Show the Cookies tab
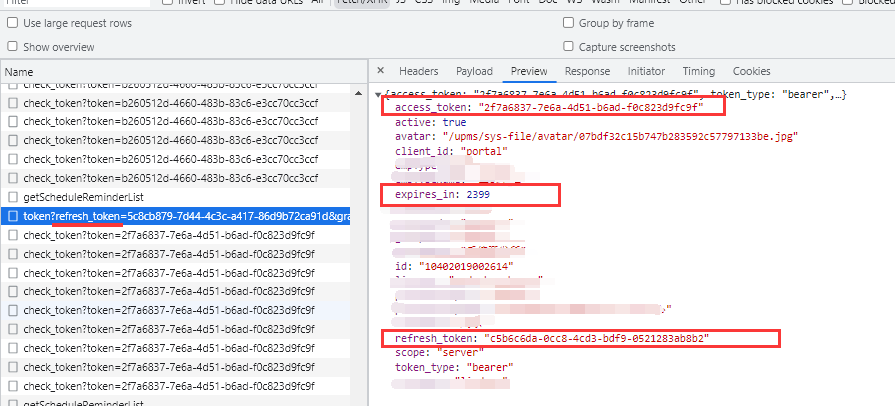 click(751, 71)
